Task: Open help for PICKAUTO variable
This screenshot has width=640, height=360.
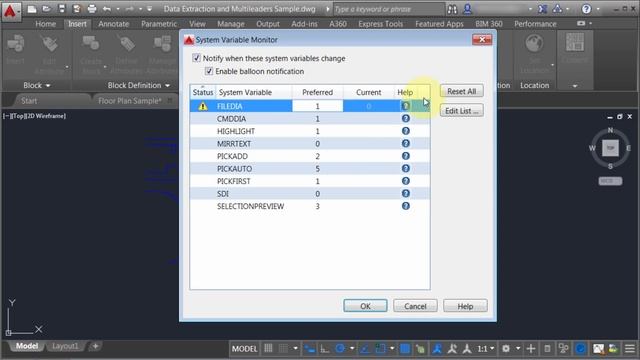Action: coord(405,168)
